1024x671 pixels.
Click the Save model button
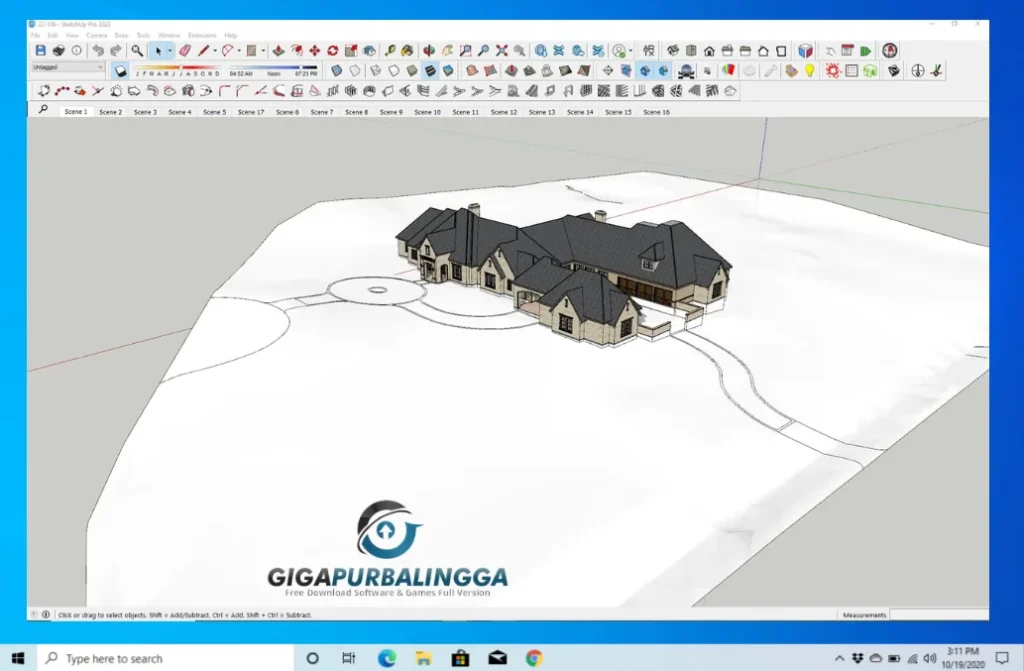(40, 50)
